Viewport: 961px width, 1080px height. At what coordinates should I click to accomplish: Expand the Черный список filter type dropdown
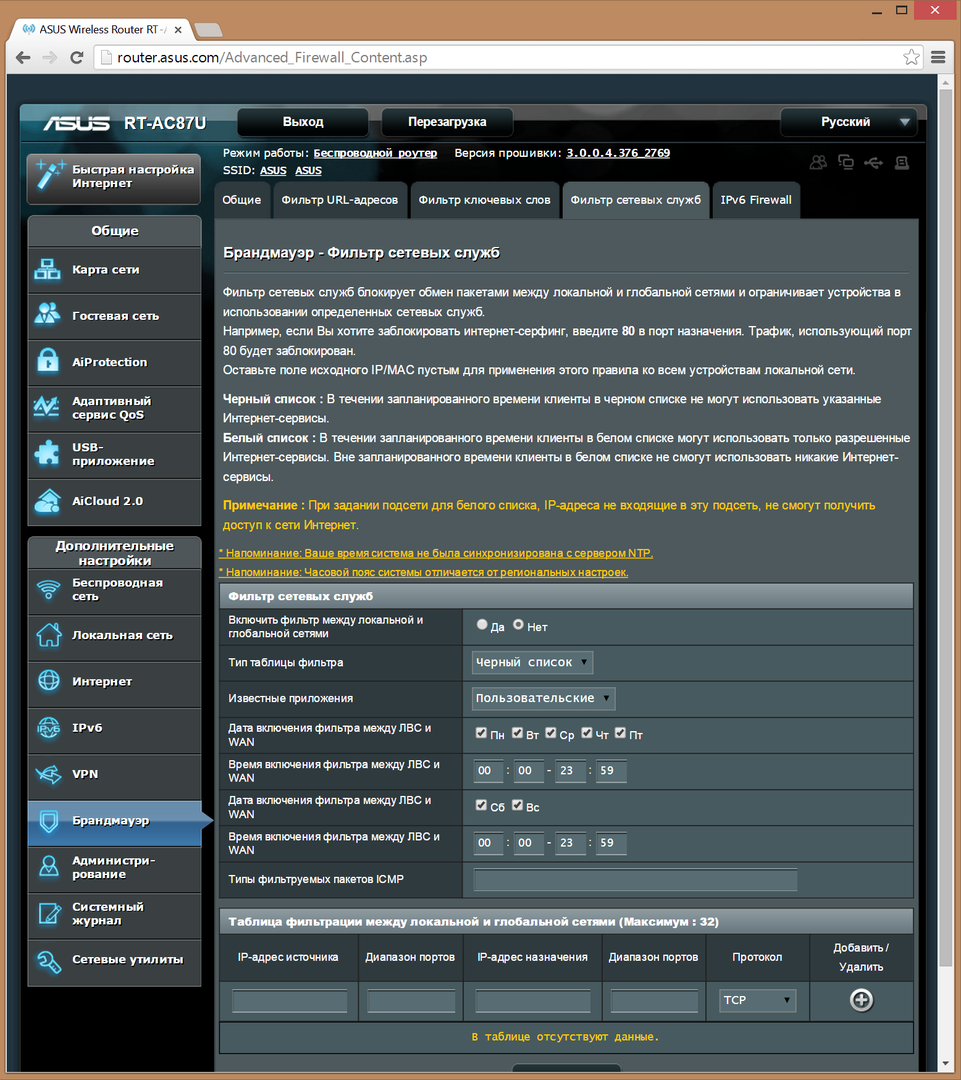click(x=532, y=662)
